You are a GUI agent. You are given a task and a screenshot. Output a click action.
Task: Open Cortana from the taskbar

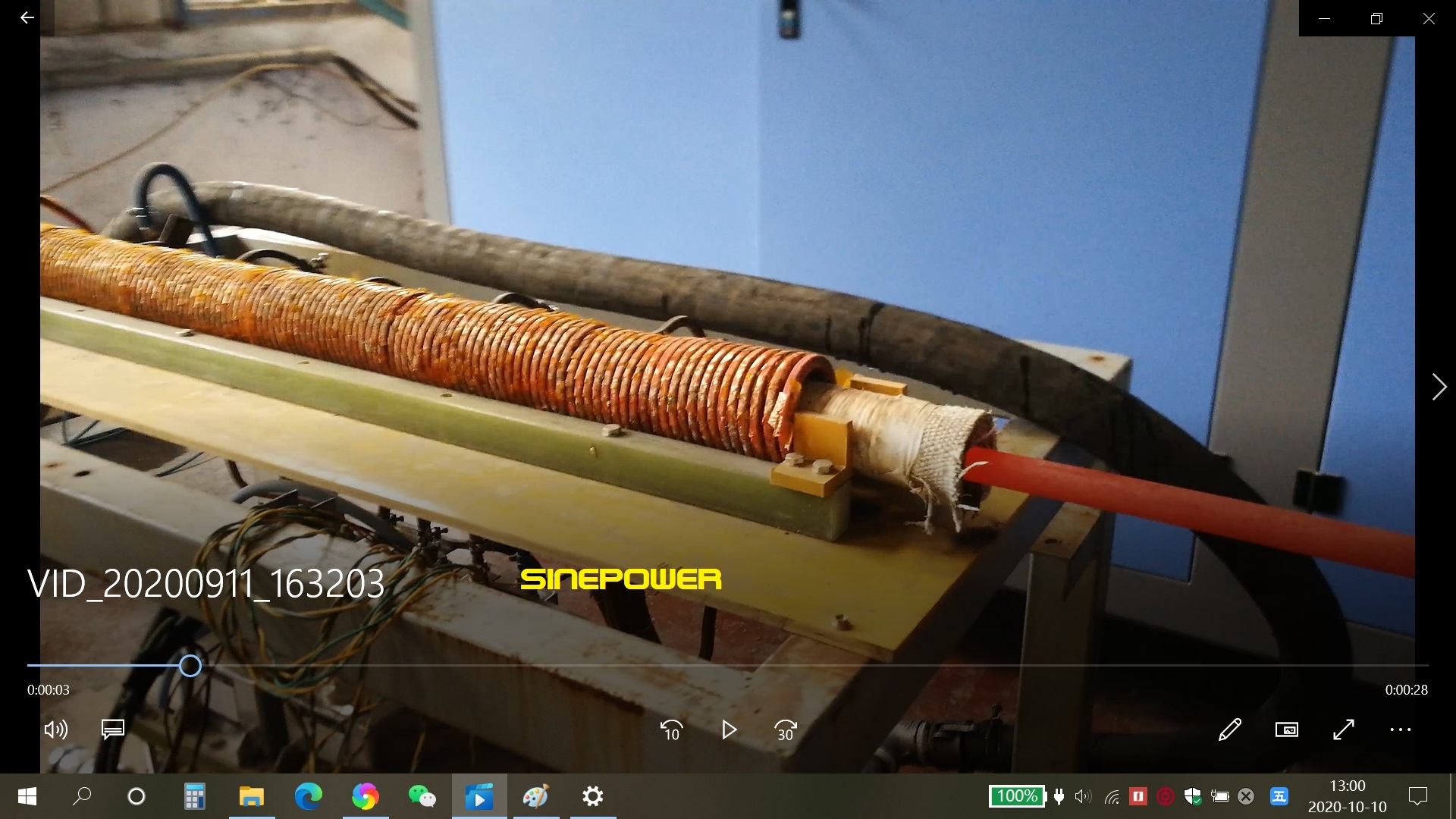coord(136,796)
